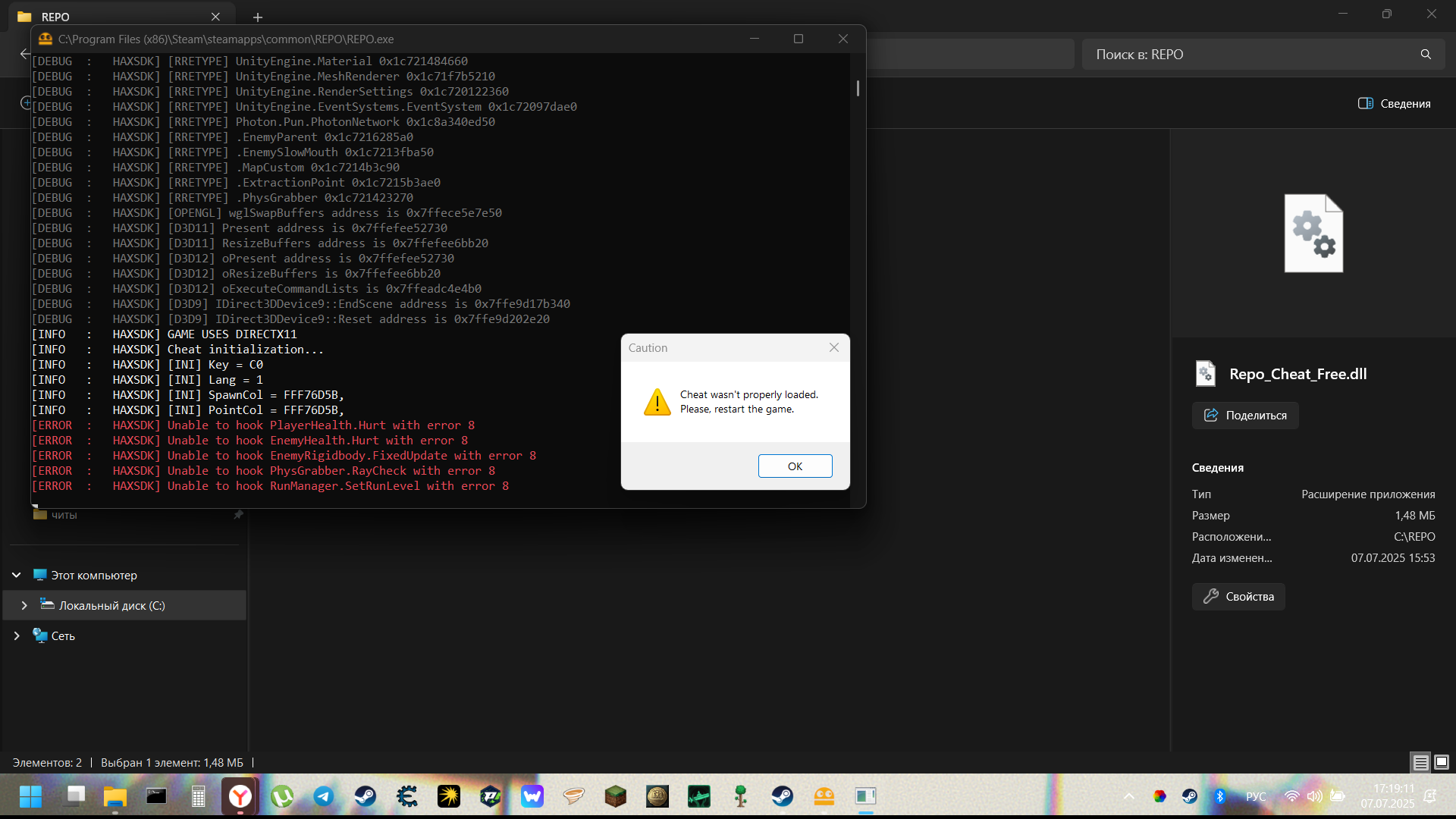Open the Windows Start menu
Screen dimensions: 1456x819
coord(31,796)
